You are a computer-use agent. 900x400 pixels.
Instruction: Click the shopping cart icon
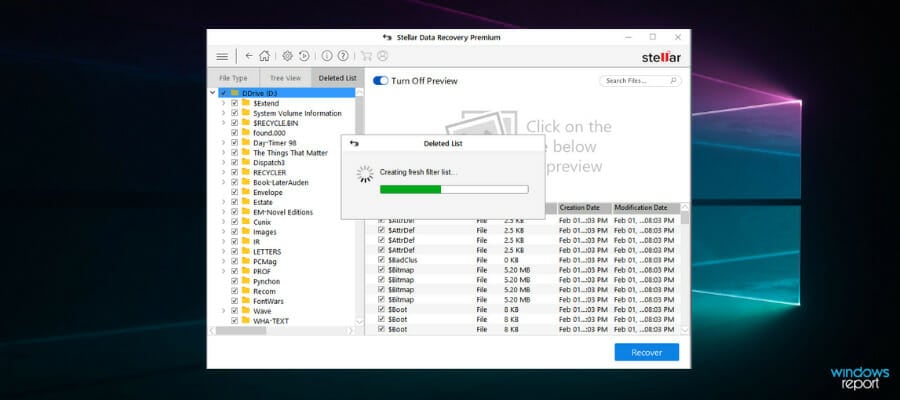point(366,56)
